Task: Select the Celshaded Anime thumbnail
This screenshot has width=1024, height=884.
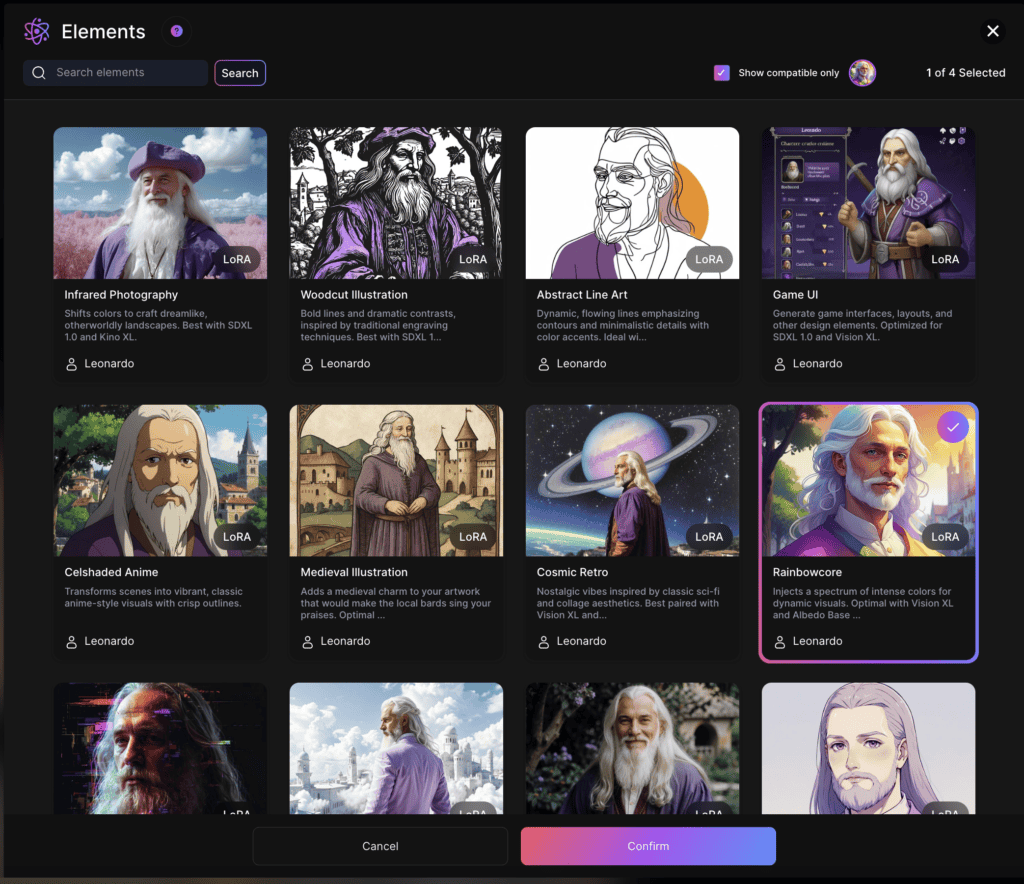Action: [x=160, y=481]
